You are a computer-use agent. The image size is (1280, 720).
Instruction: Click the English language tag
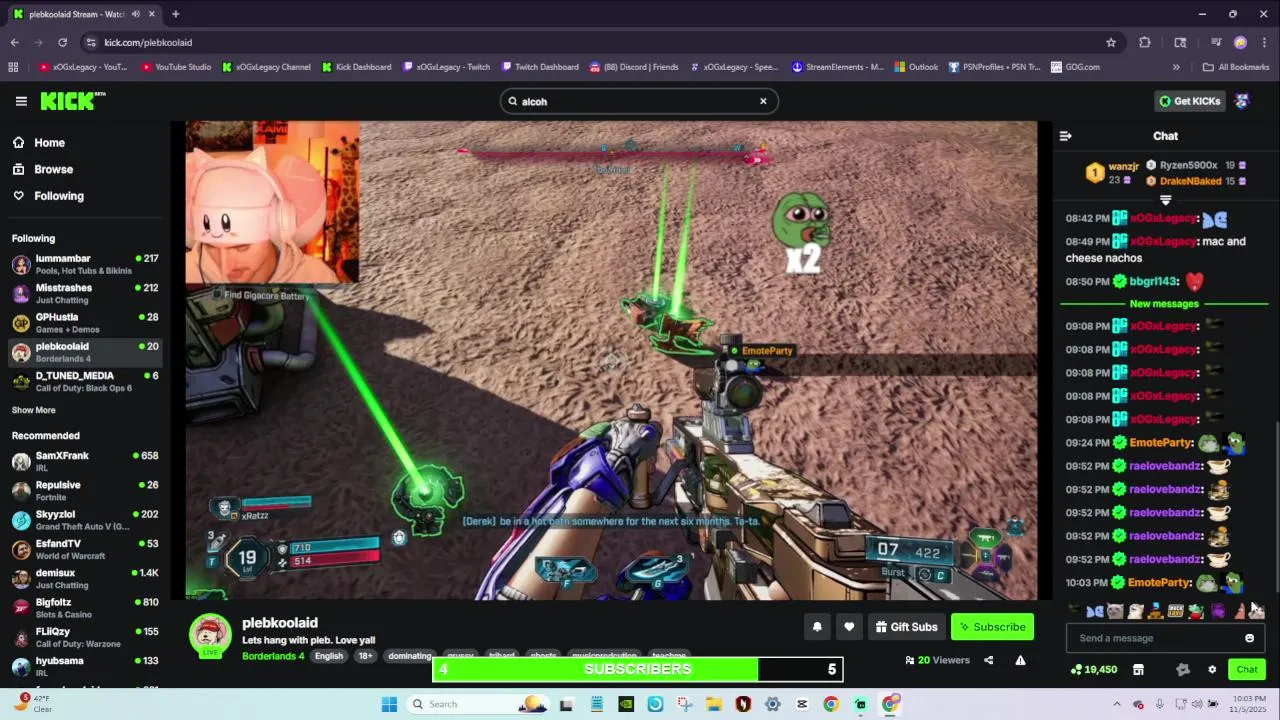point(328,656)
